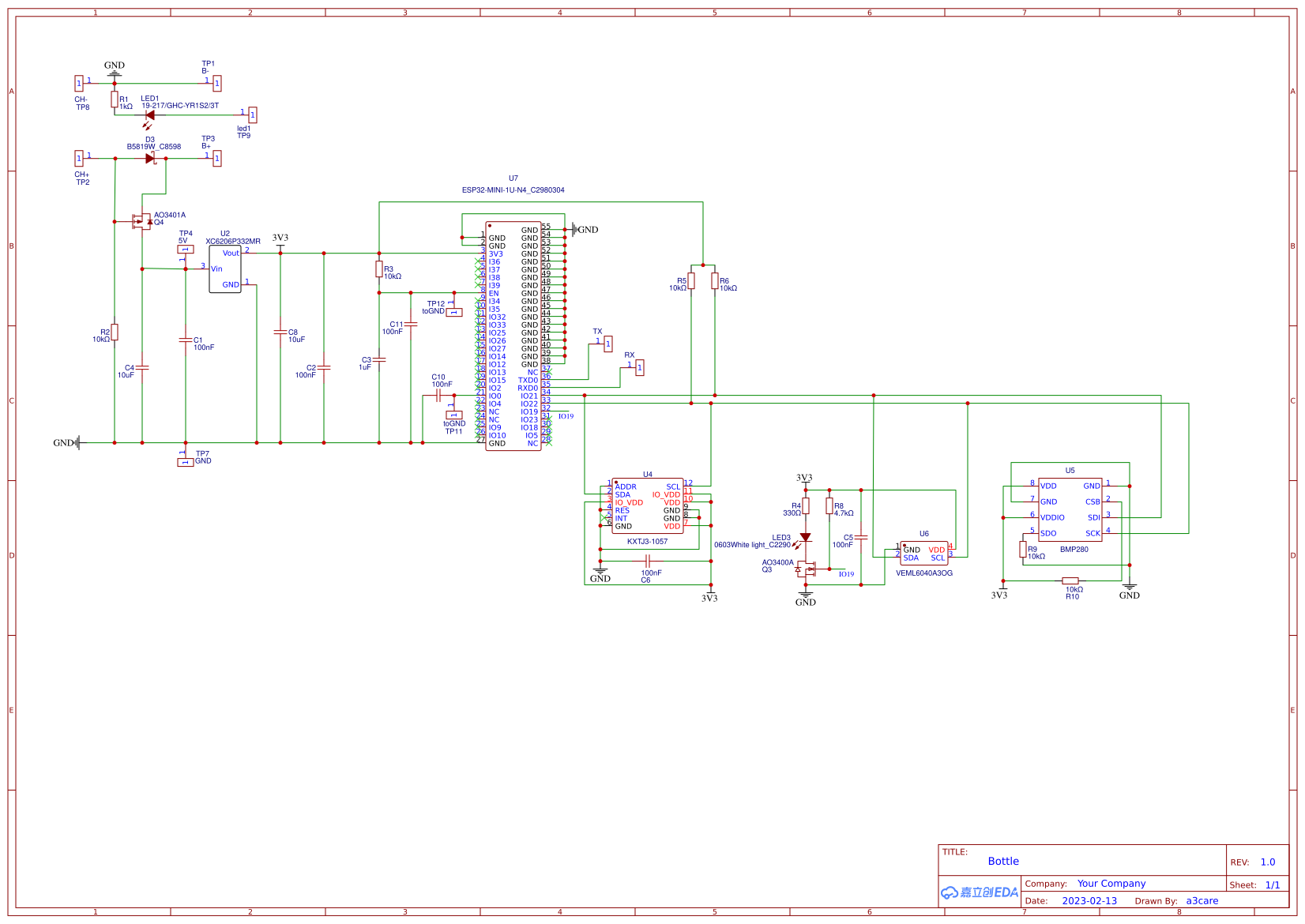This screenshot has width=1305, height=924.
Task: Select the IO19 net label near pin 32
Action: 566,415
